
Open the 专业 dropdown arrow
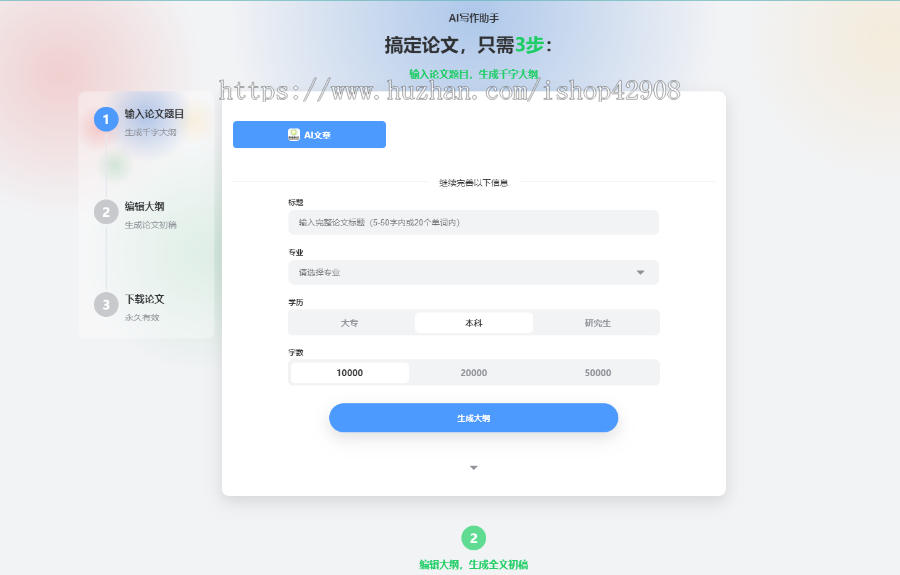click(641, 273)
